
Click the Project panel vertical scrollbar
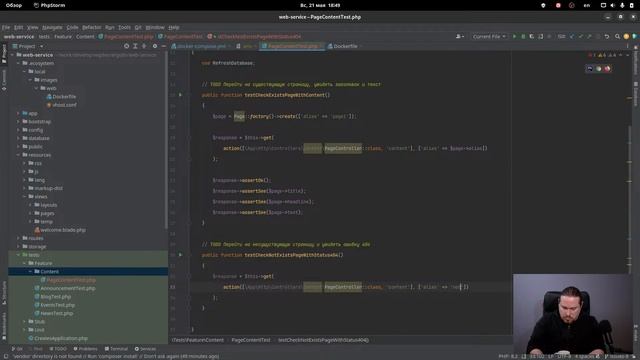166,139
